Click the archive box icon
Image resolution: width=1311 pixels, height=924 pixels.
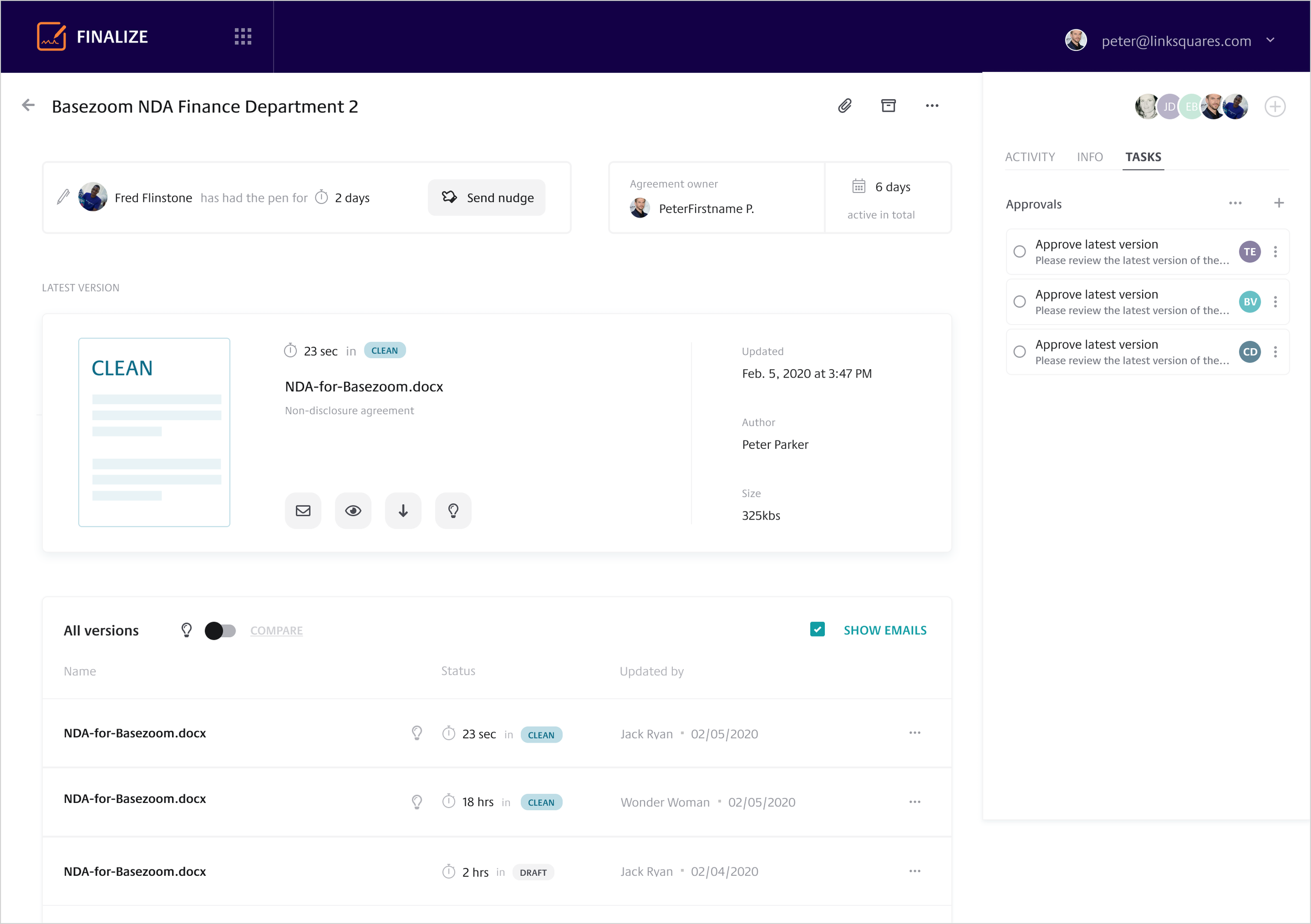(x=888, y=105)
